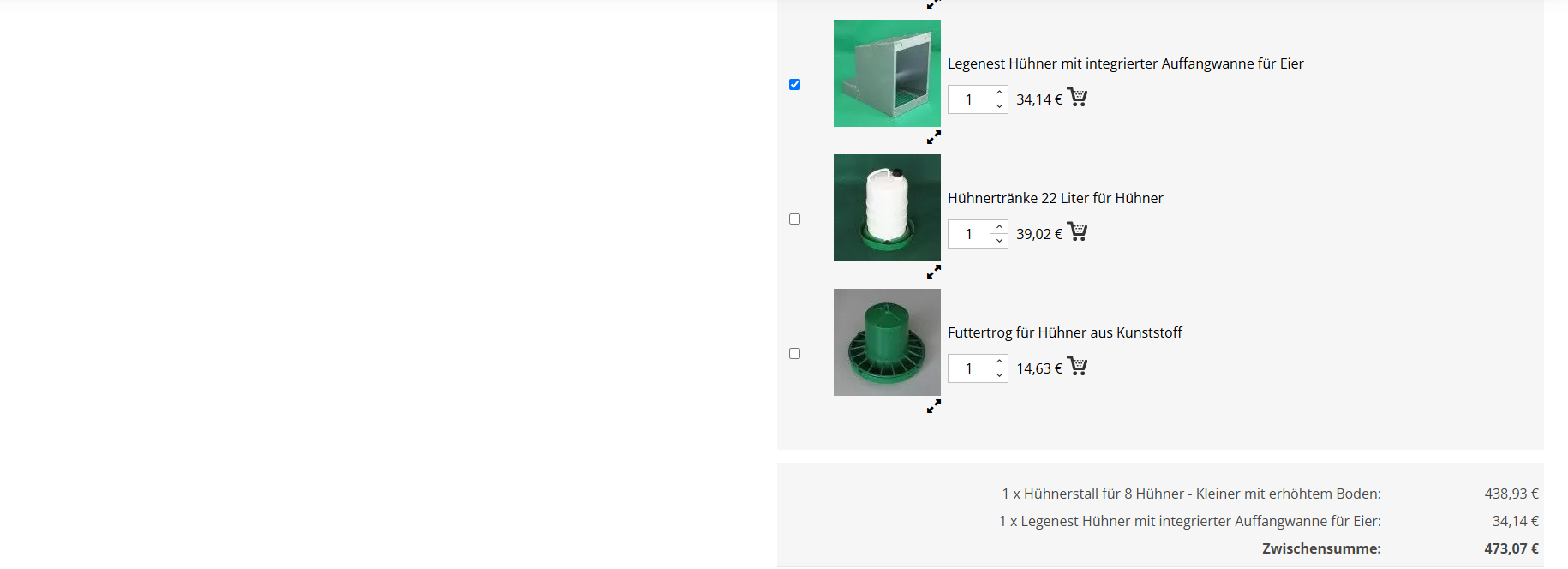The height and width of the screenshot is (569, 1568).
Task: Check the Futtertrog für Hühner checkbox
Action: point(794,353)
